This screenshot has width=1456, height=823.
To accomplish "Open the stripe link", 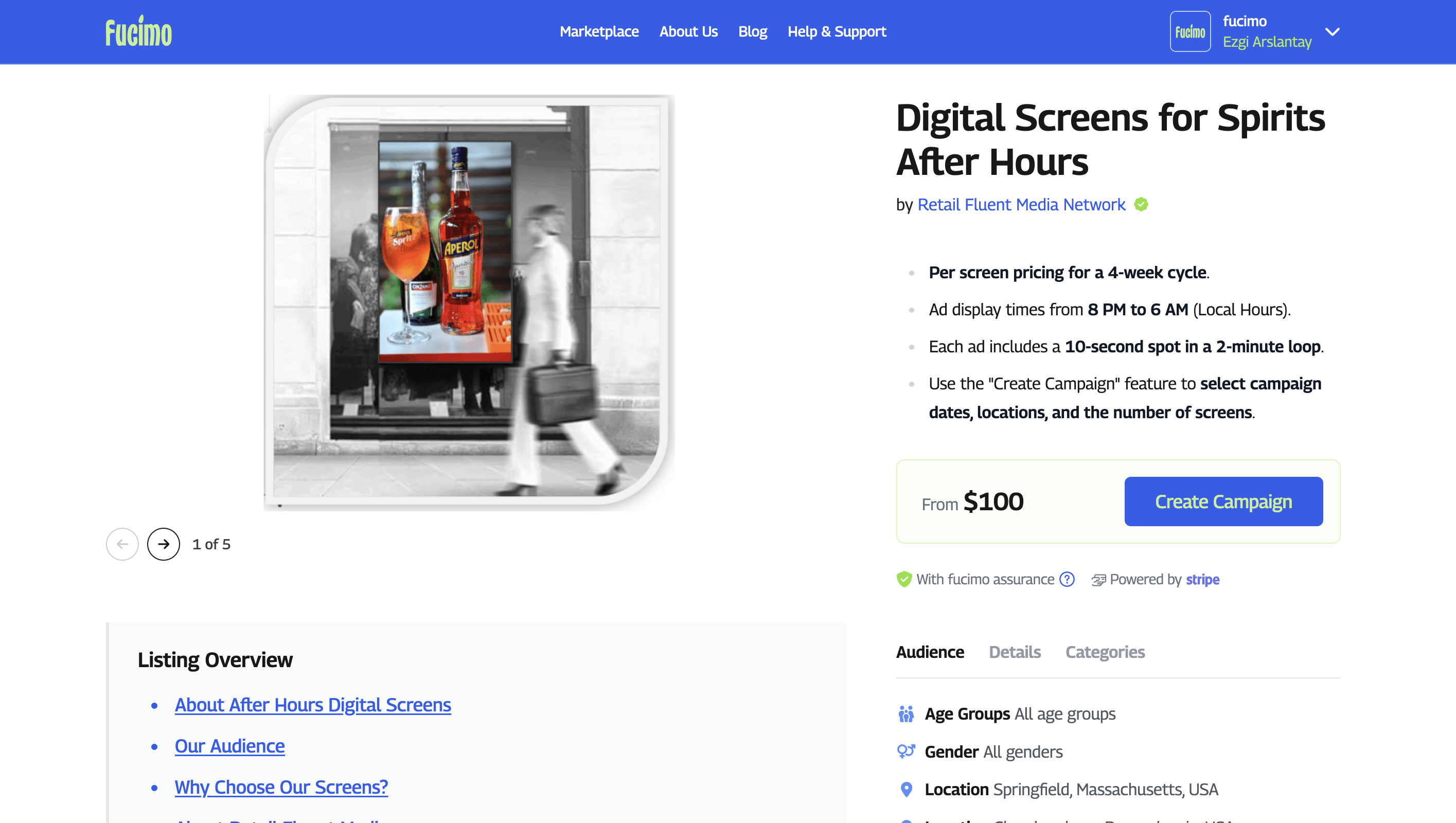I will [x=1202, y=579].
